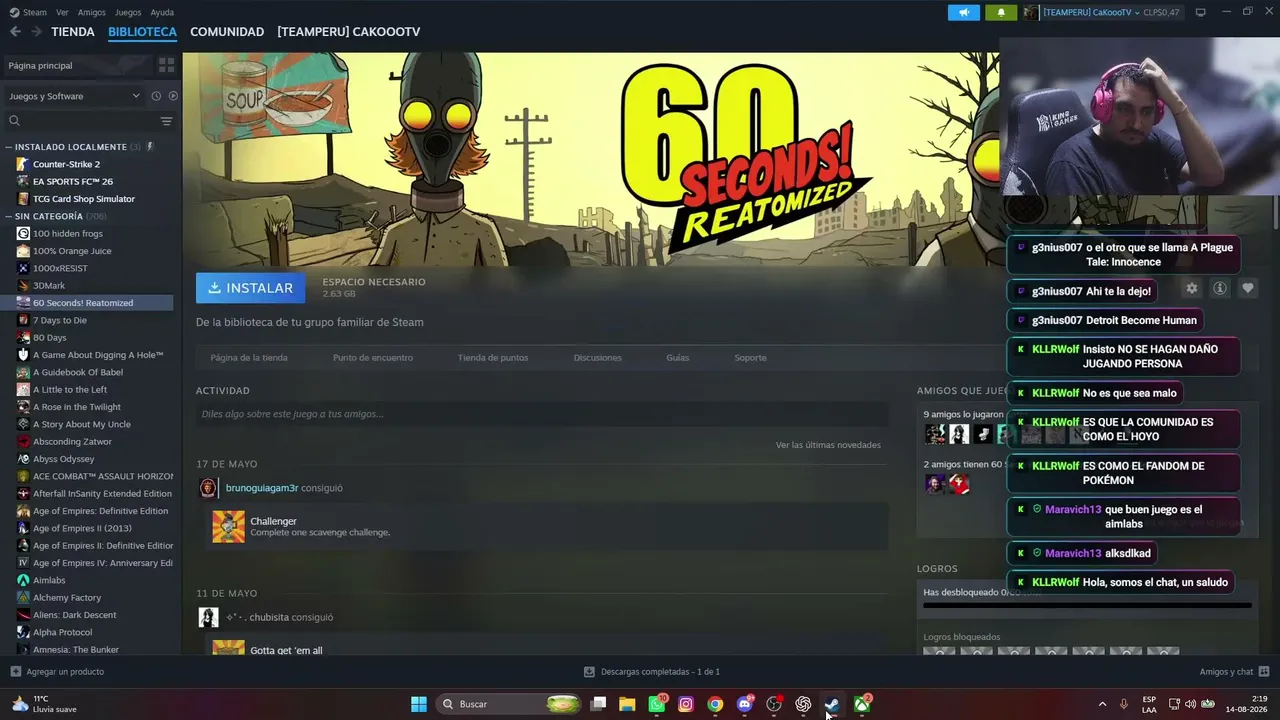Click the Aimlabs game icon
This screenshot has height=720, width=1280.
(23, 580)
